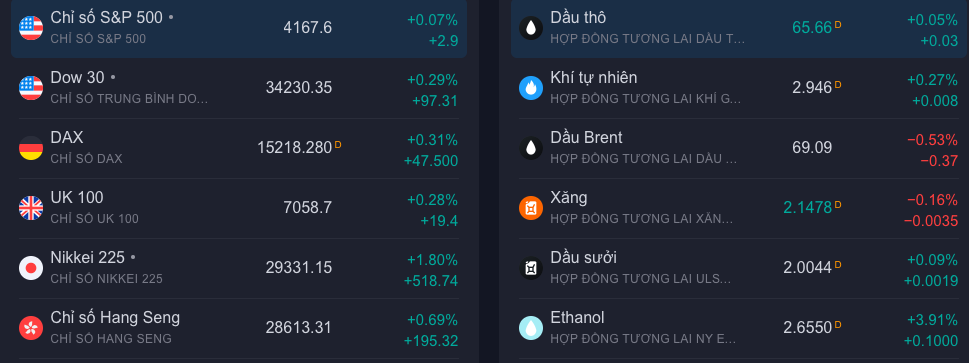
Task: Click the orange fuel can icon for Xăng
Action: click(x=531, y=208)
